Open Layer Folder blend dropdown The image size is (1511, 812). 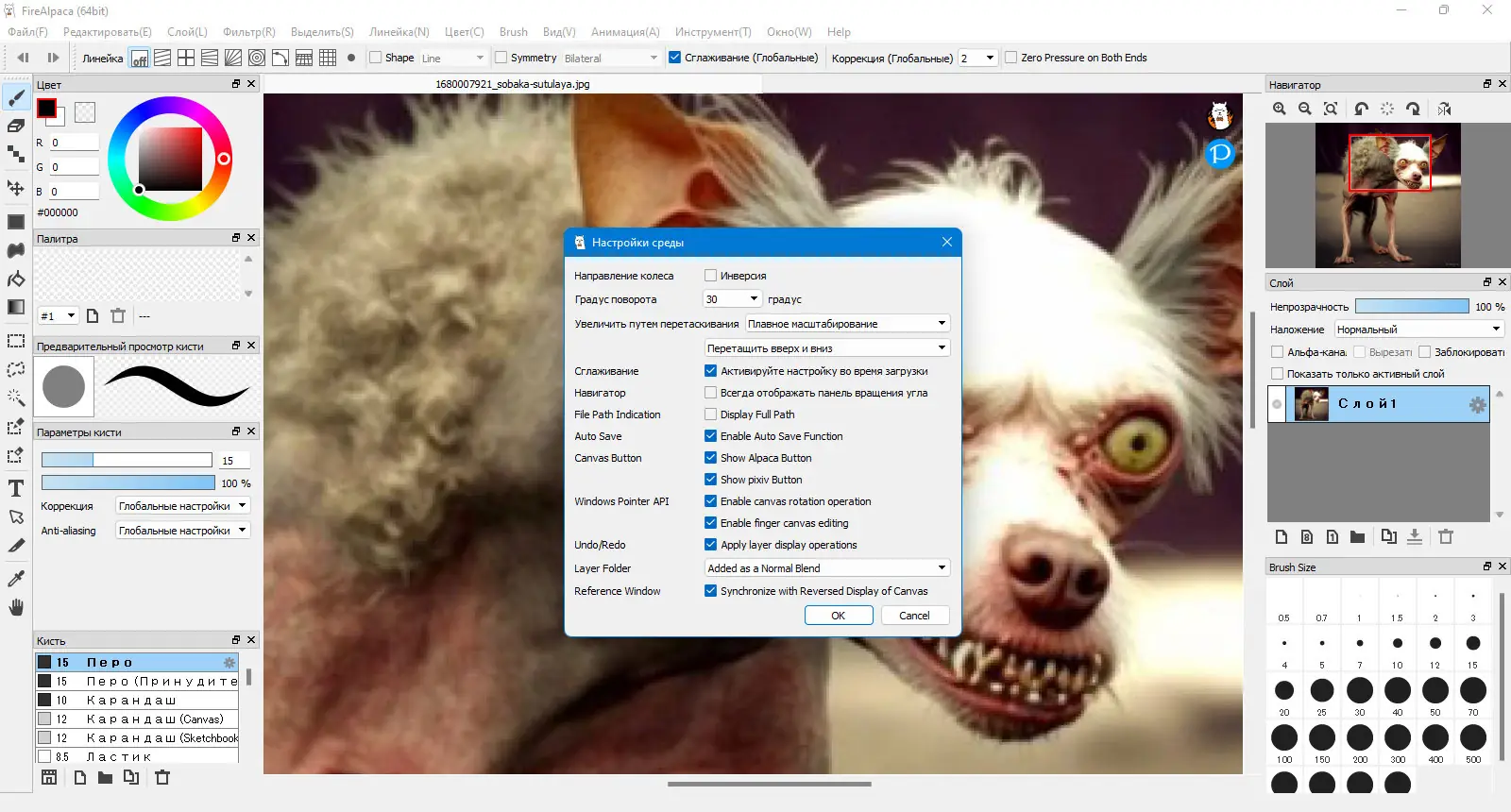tap(826, 568)
